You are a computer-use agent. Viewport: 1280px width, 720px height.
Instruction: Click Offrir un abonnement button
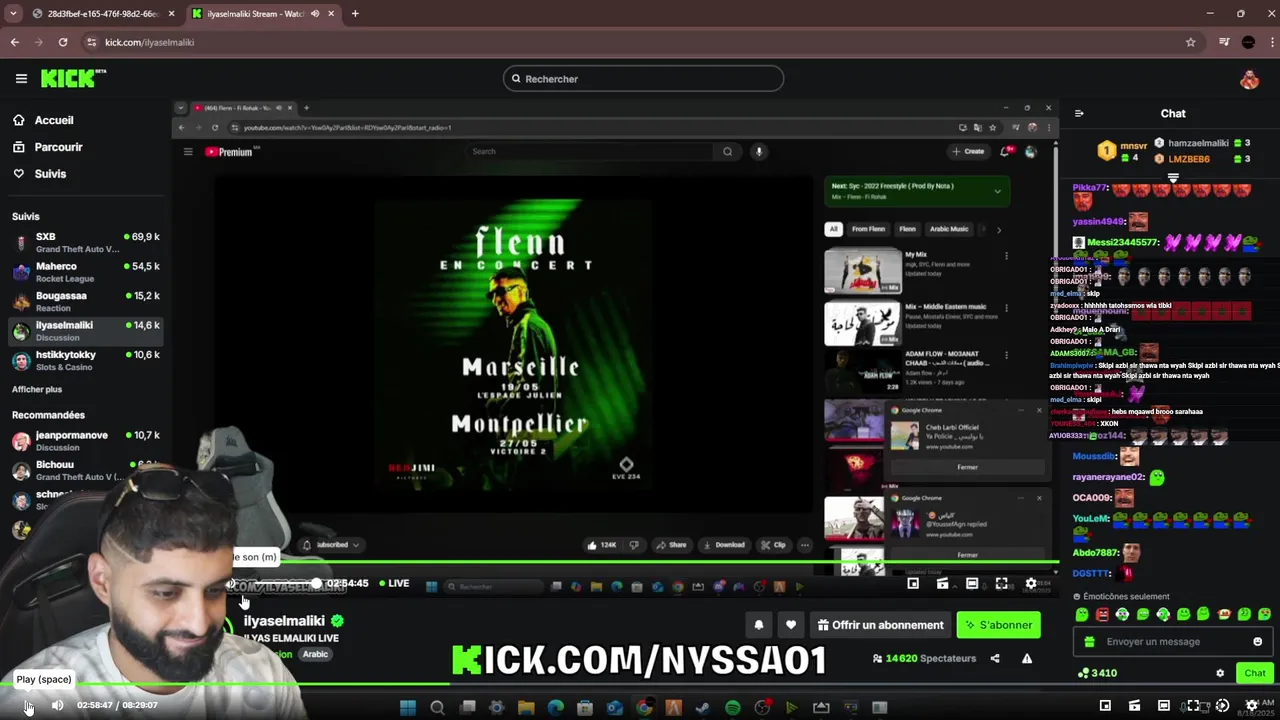(880, 625)
